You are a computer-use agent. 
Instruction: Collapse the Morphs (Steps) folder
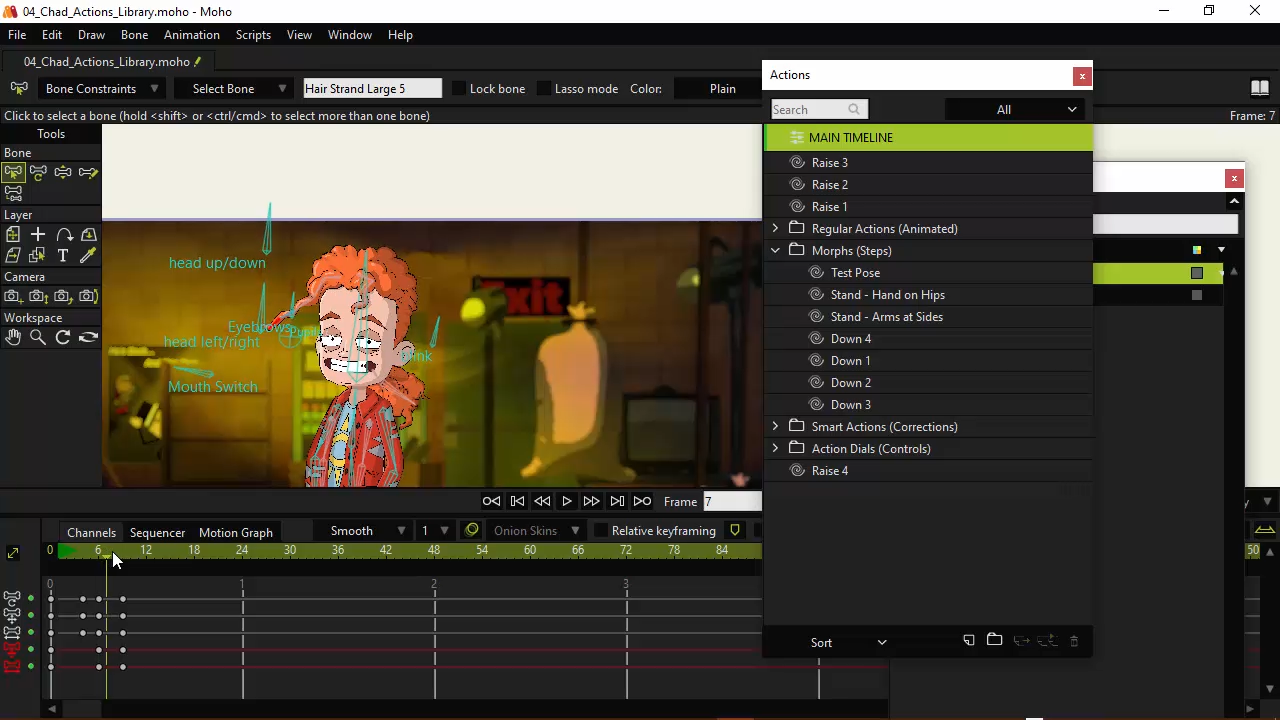tap(775, 251)
